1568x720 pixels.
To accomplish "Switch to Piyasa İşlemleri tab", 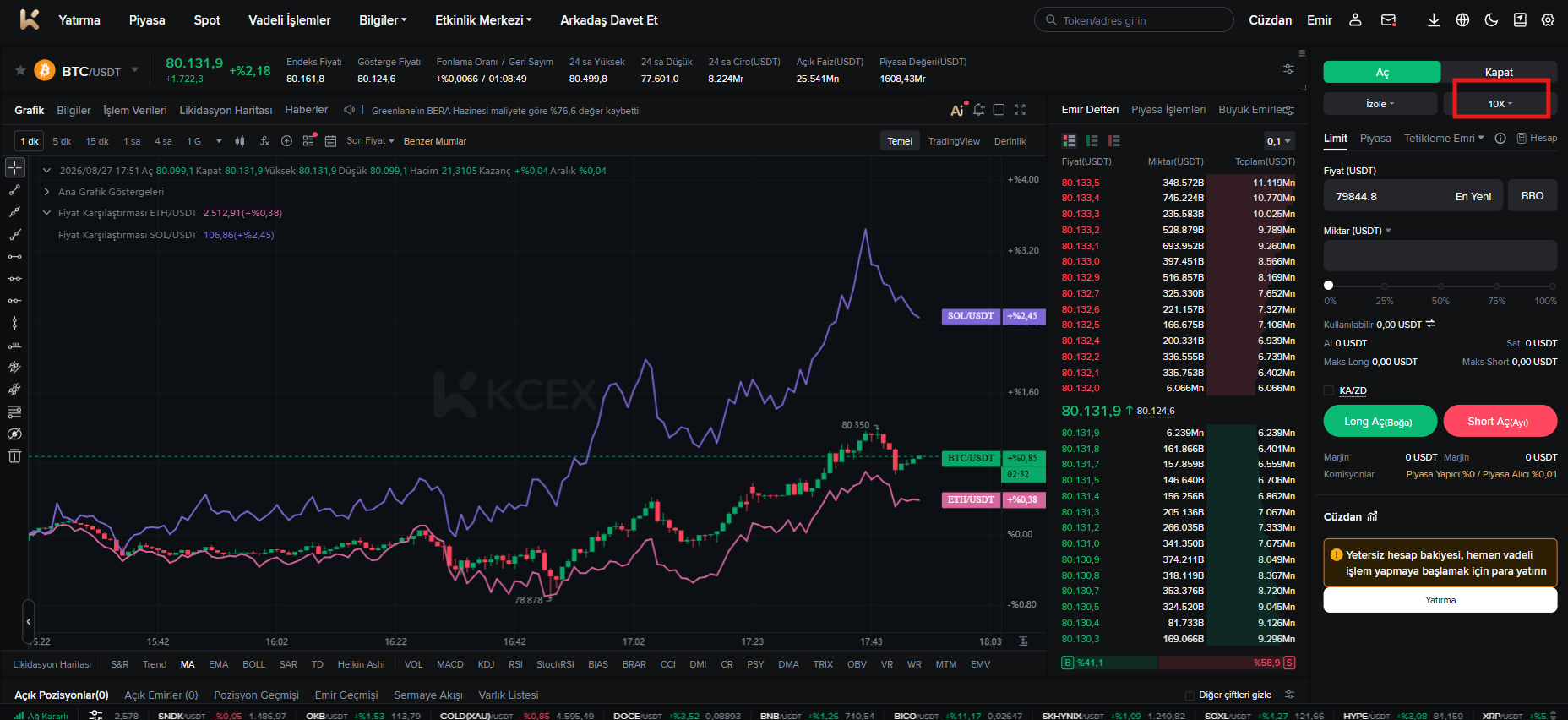I will [x=1168, y=110].
